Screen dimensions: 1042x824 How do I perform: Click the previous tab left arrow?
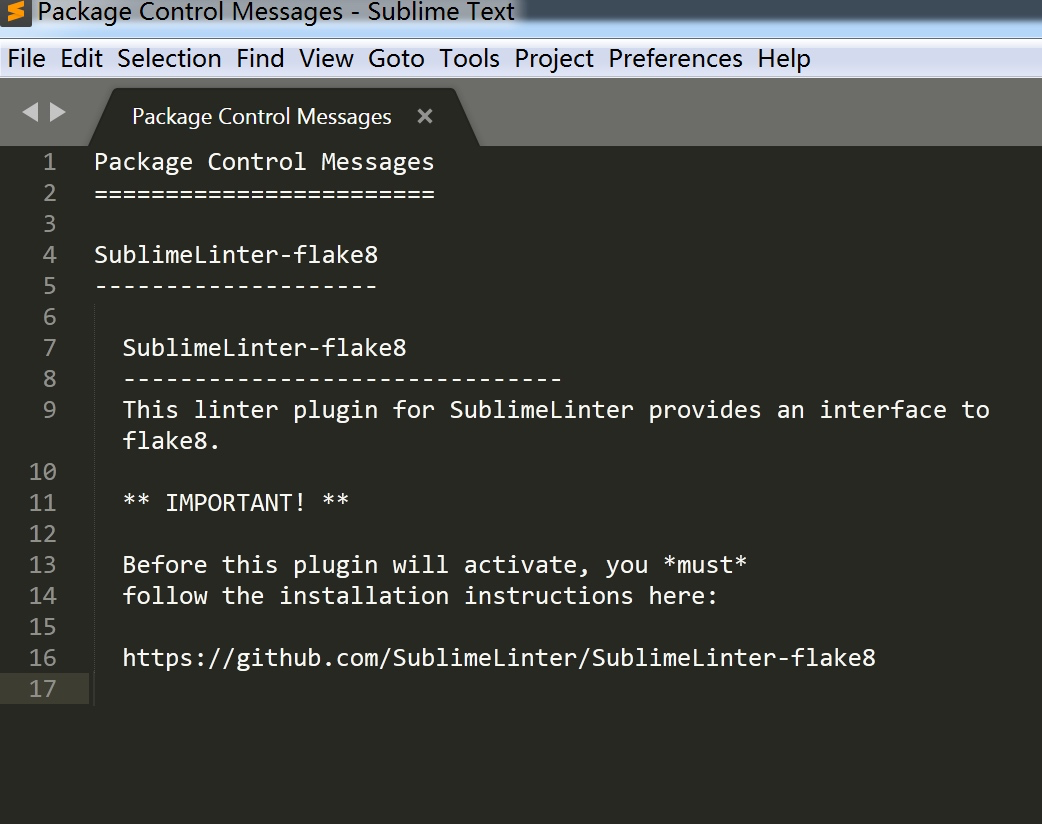(x=31, y=112)
